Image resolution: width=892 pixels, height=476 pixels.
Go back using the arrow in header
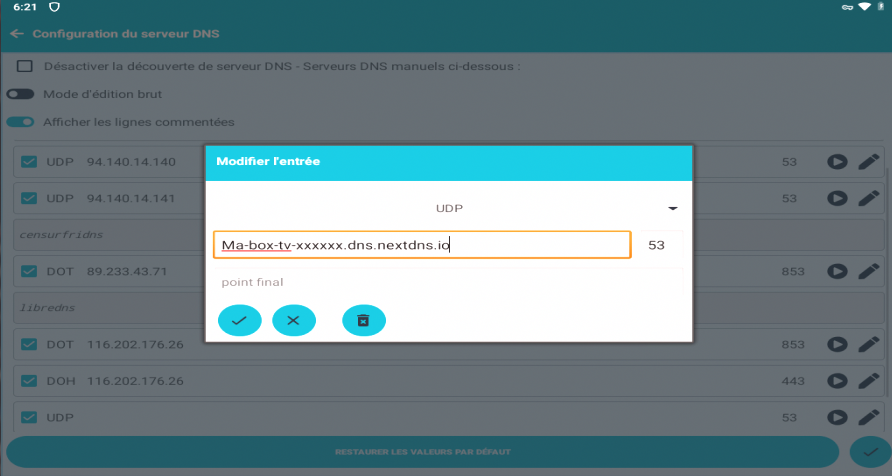click(x=16, y=34)
